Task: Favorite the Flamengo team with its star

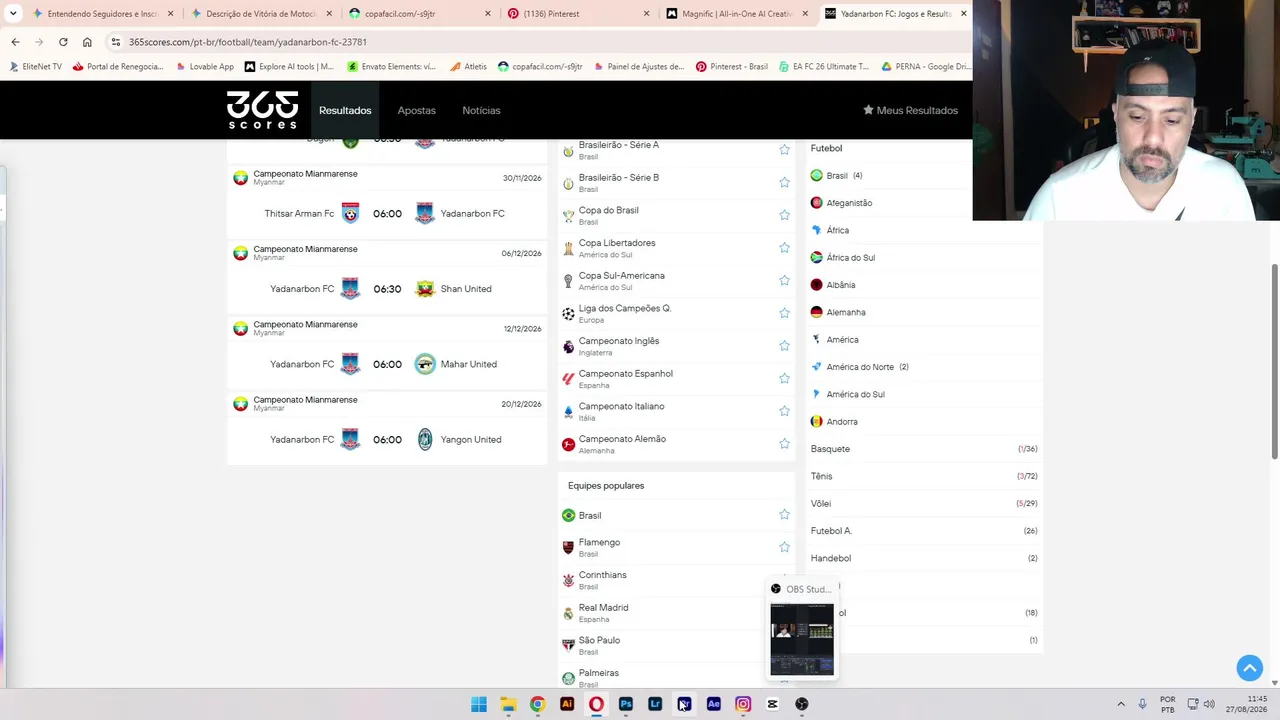Action: 784,547
